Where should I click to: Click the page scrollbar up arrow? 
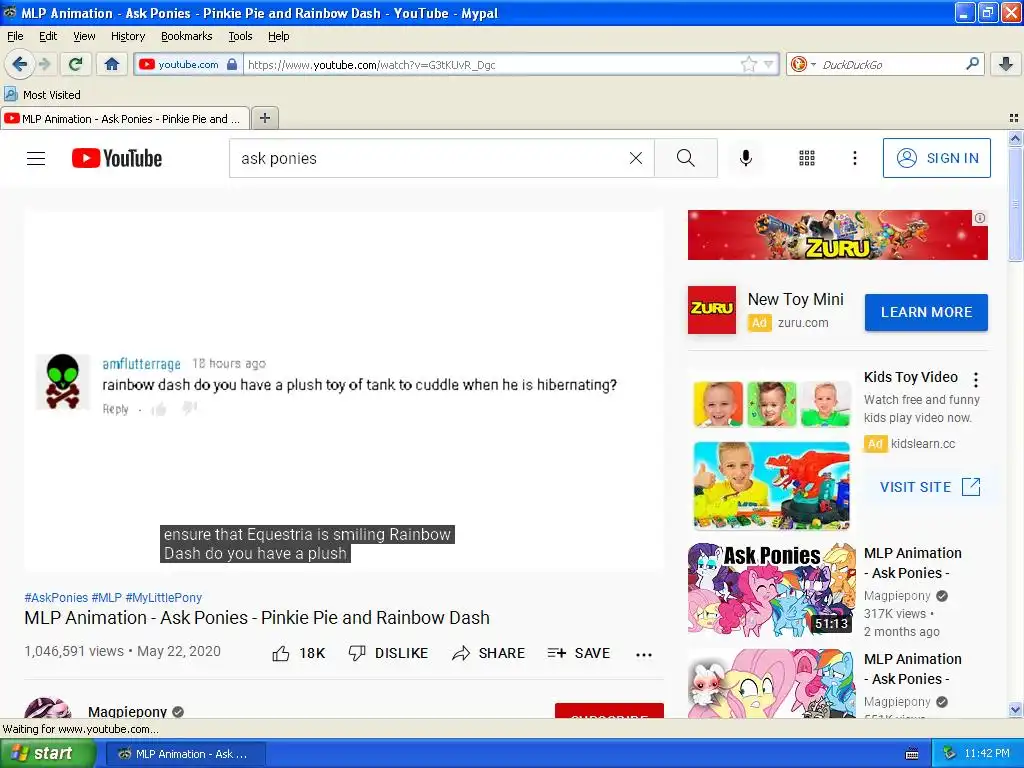[x=1015, y=138]
